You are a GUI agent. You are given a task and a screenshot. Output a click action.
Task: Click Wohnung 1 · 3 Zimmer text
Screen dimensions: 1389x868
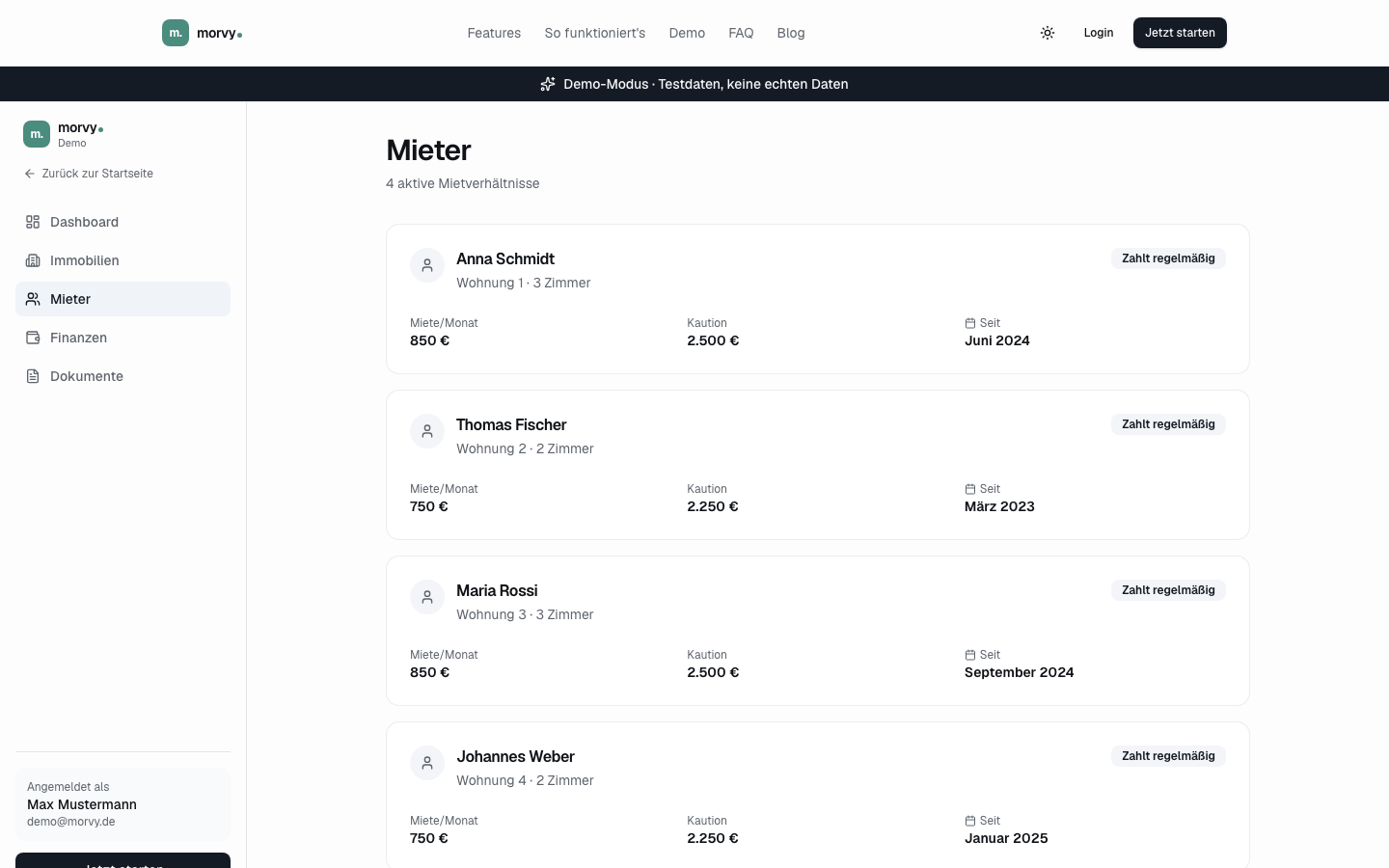click(x=524, y=283)
